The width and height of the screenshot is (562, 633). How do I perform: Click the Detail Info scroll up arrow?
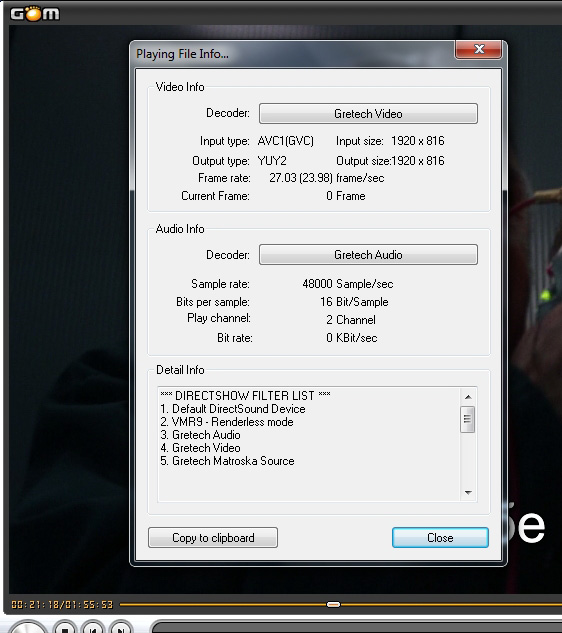468,397
